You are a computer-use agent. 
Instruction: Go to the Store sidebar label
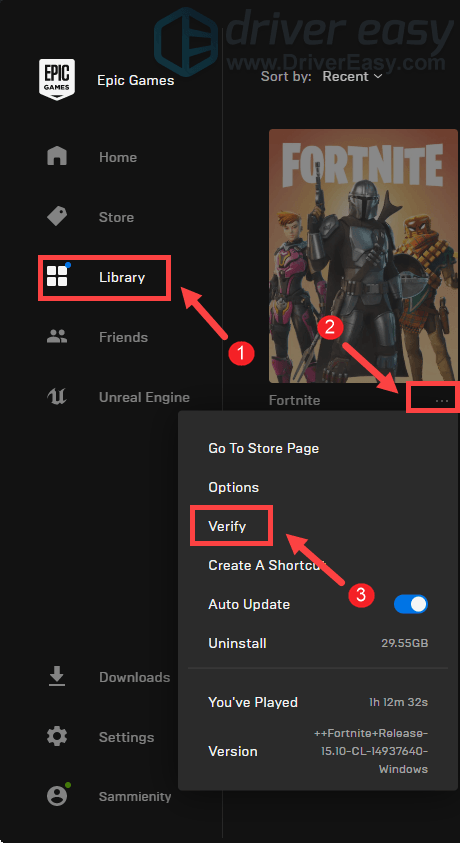116,217
